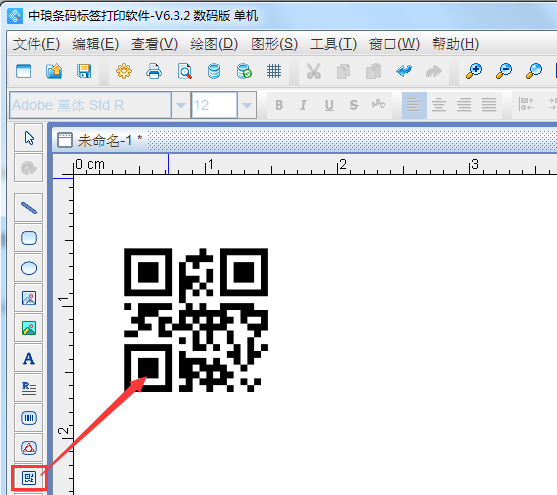Expand the font size dropdown
This screenshot has width=557, height=495.
click(247, 105)
